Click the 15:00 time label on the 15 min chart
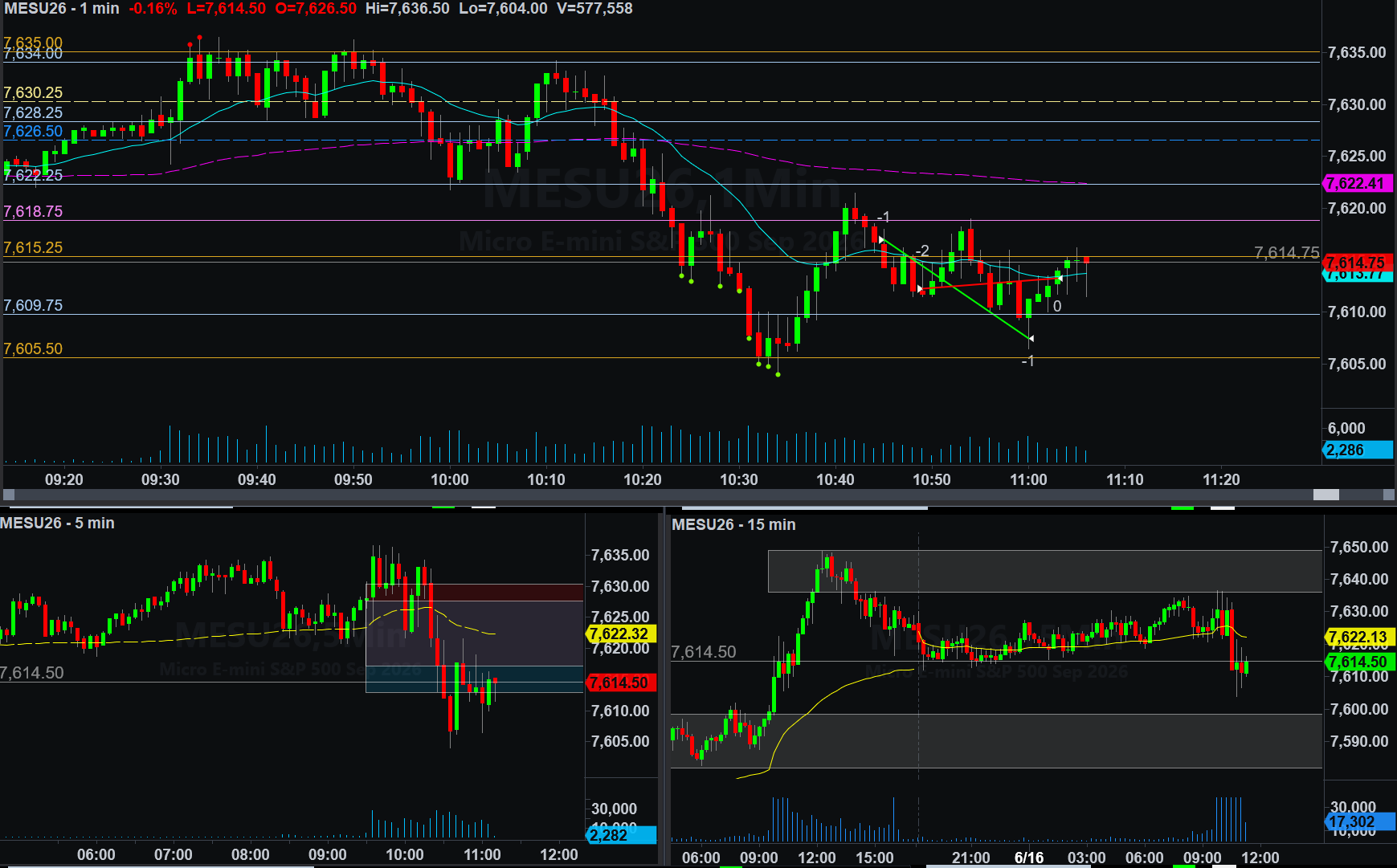Image resolution: width=1397 pixels, height=868 pixels. click(x=875, y=858)
